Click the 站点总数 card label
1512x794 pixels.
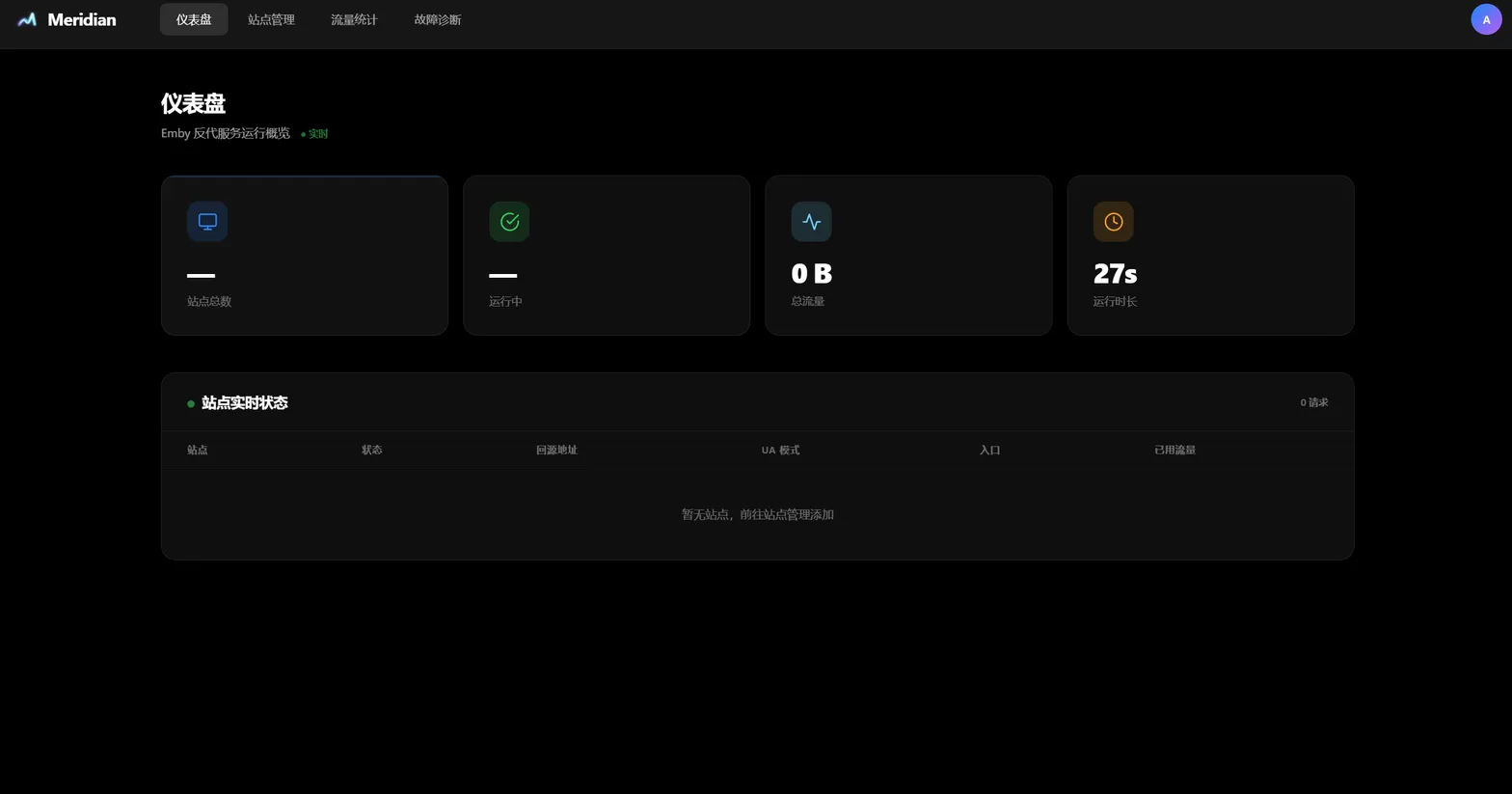coord(209,301)
